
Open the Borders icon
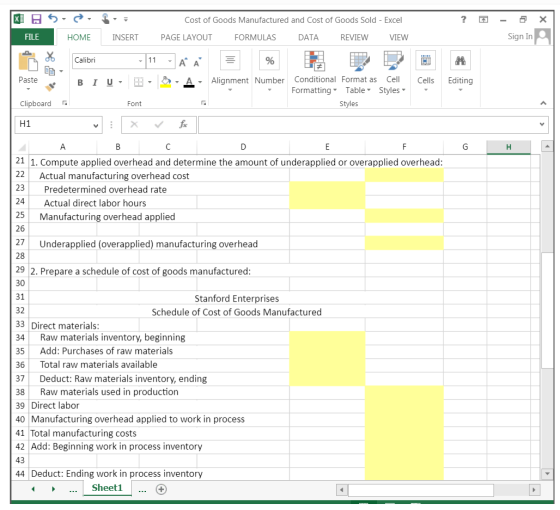[x=138, y=82]
